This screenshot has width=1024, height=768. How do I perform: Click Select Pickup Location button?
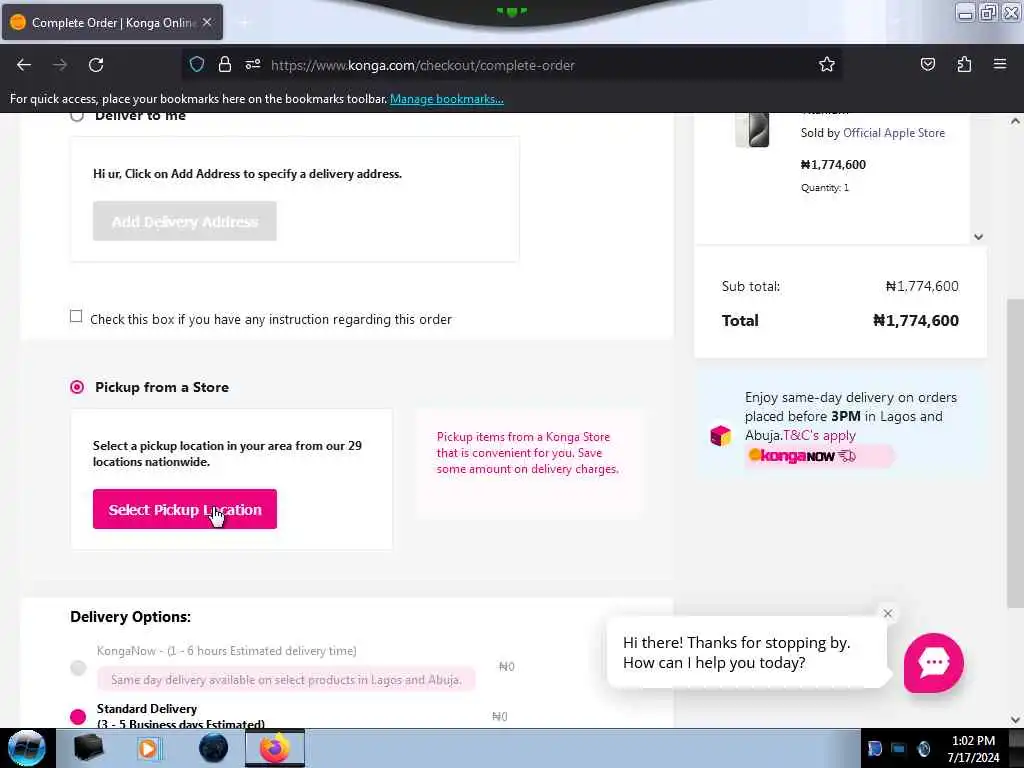(185, 509)
